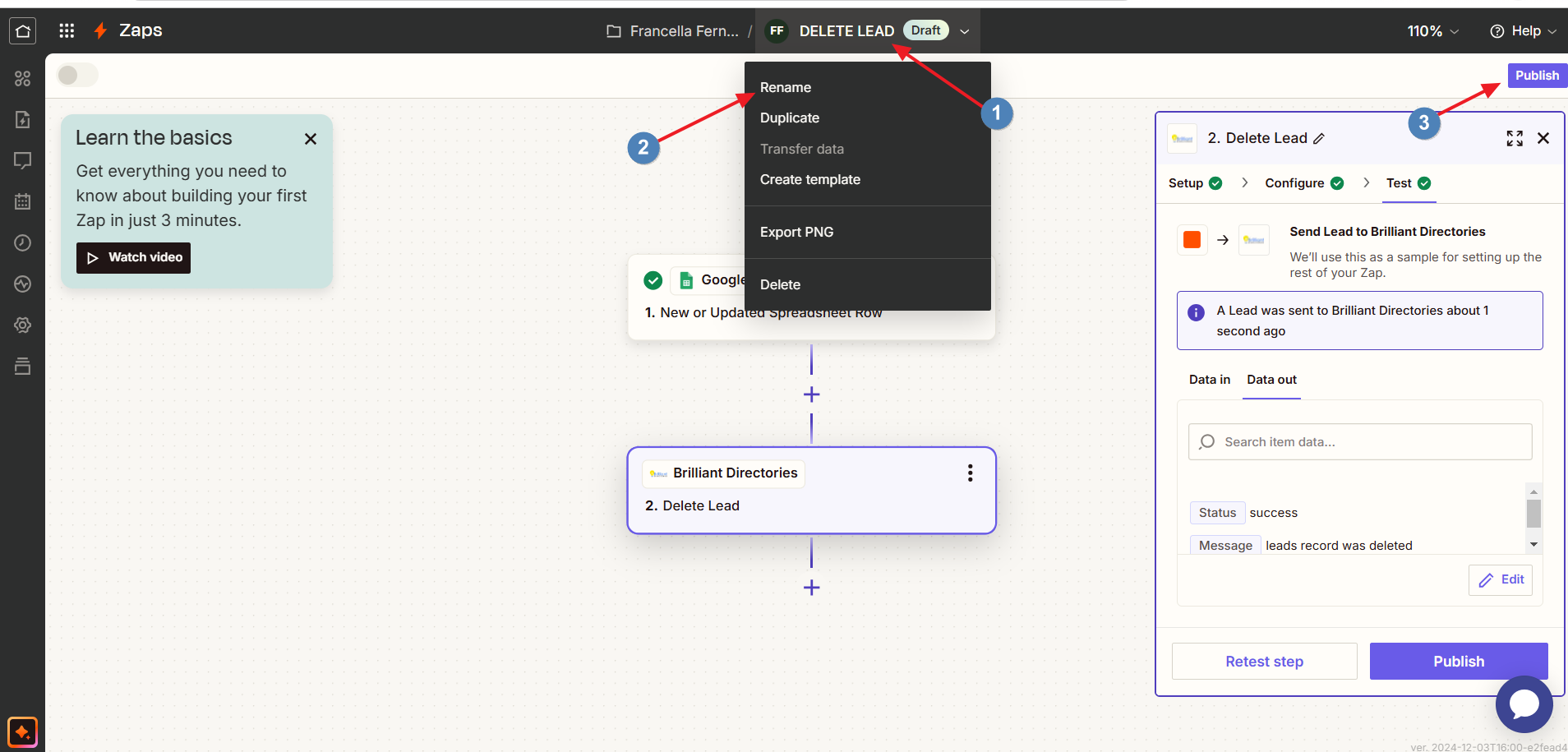Close the Delete Lead step panel
The width and height of the screenshot is (1568, 752).
[x=1543, y=138]
